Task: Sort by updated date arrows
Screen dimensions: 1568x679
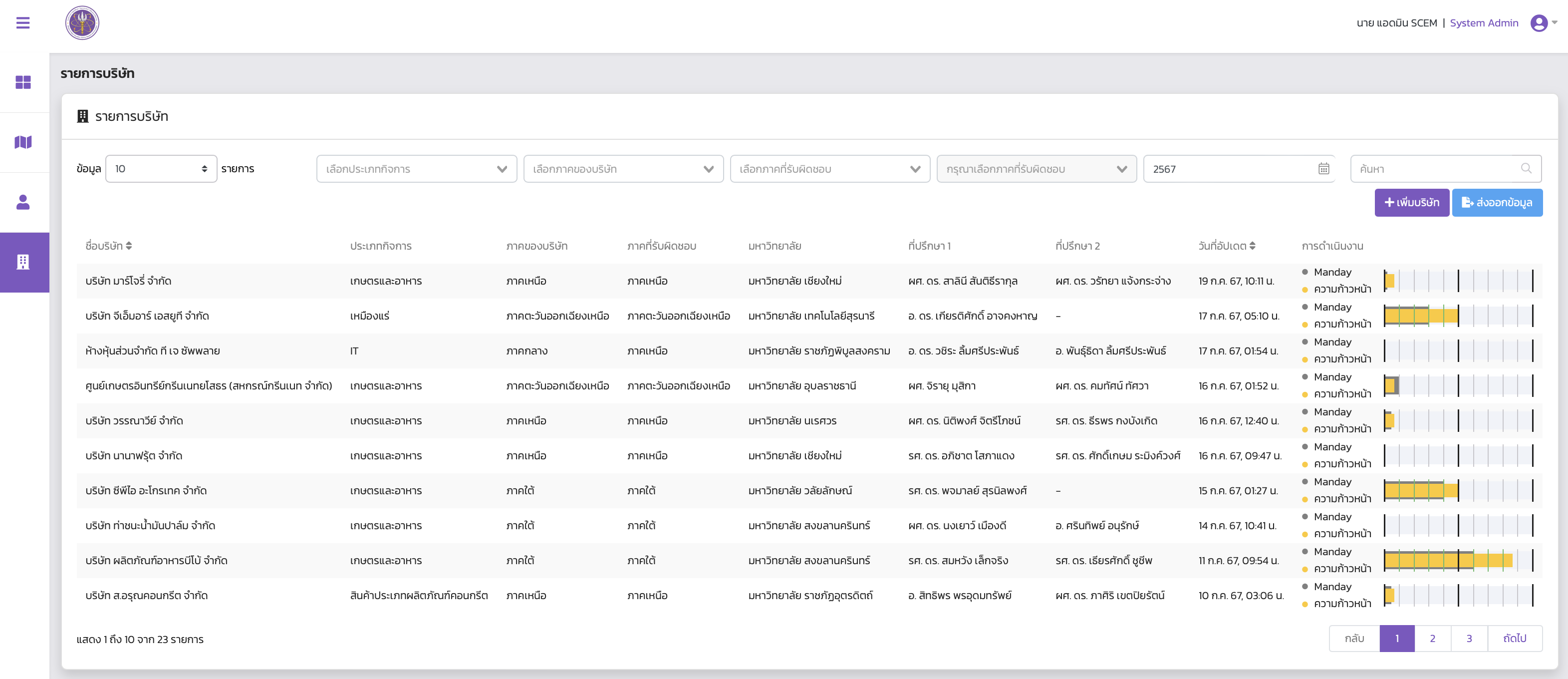Action: click(x=1252, y=246)
